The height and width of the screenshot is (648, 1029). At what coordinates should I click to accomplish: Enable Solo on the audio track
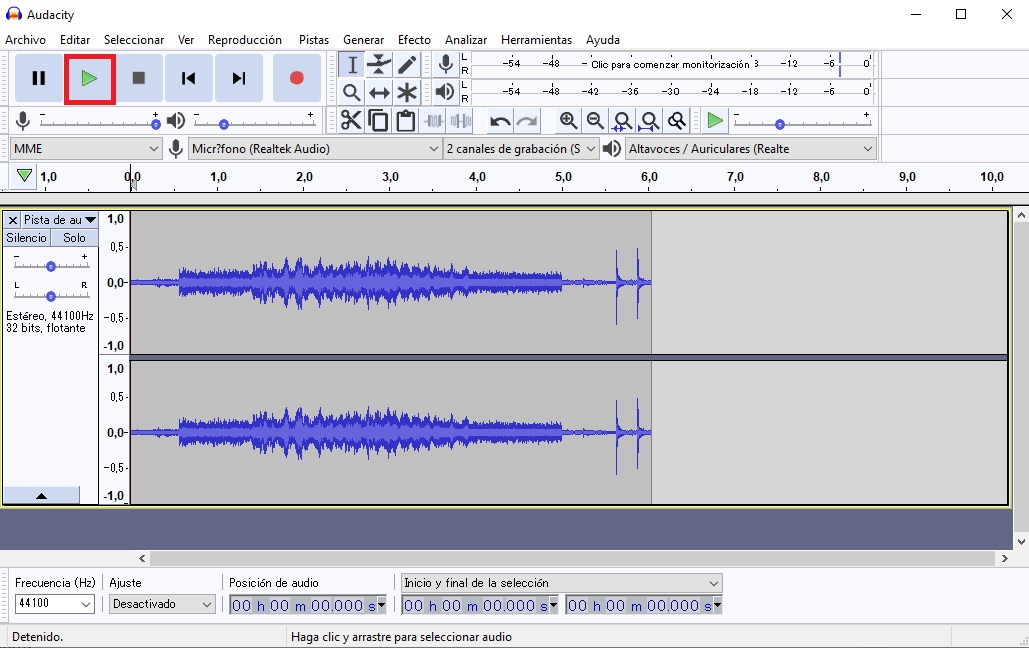(x=73, y=238)
